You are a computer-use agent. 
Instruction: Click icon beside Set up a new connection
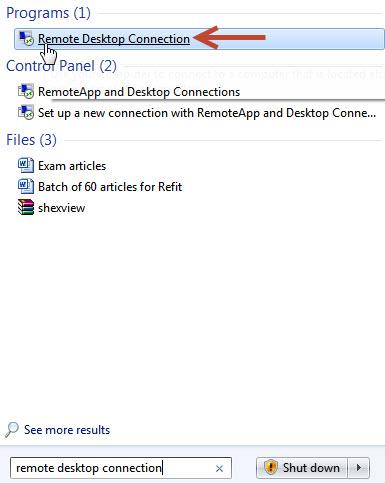(x=26, y=113)
